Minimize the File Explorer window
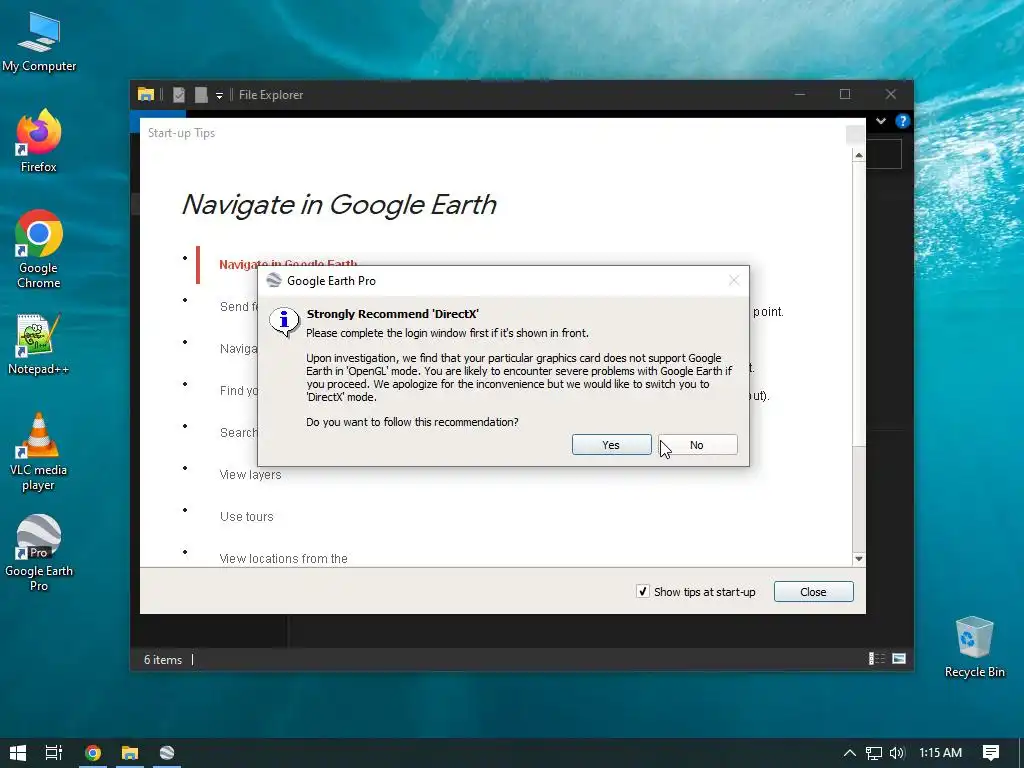 click(800, 95)
